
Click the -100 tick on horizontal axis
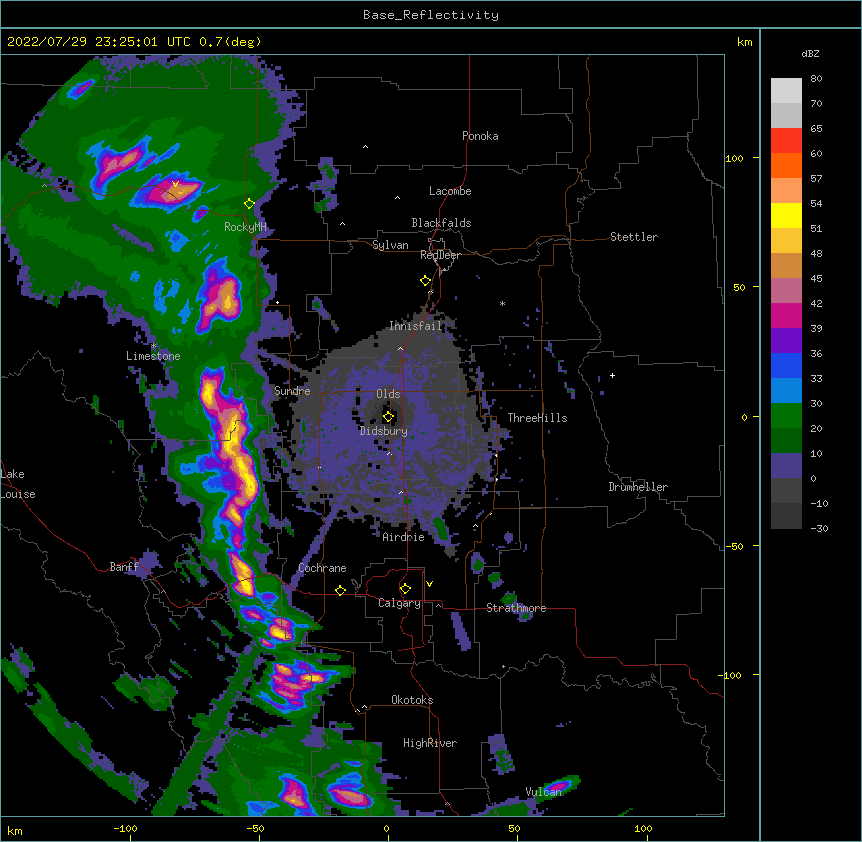pos(126,829)
